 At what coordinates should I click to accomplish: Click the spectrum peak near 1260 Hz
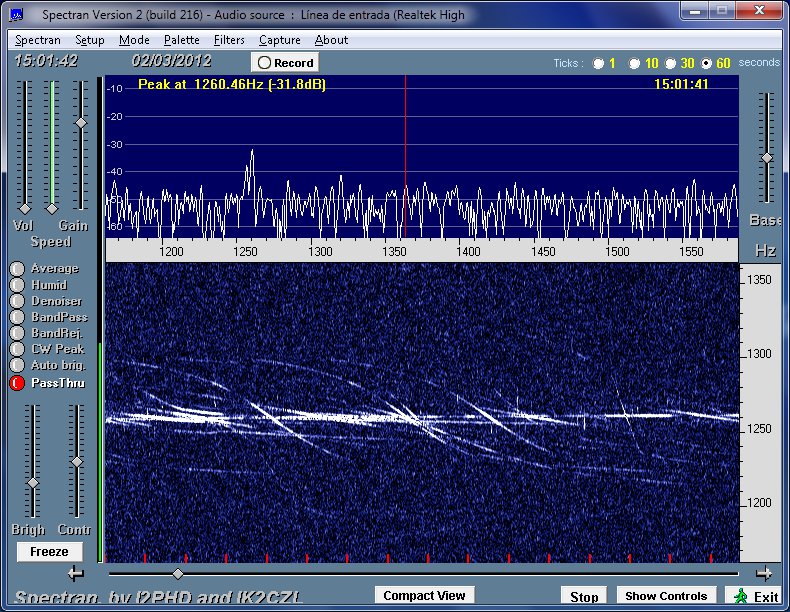[x=252, y=151]
